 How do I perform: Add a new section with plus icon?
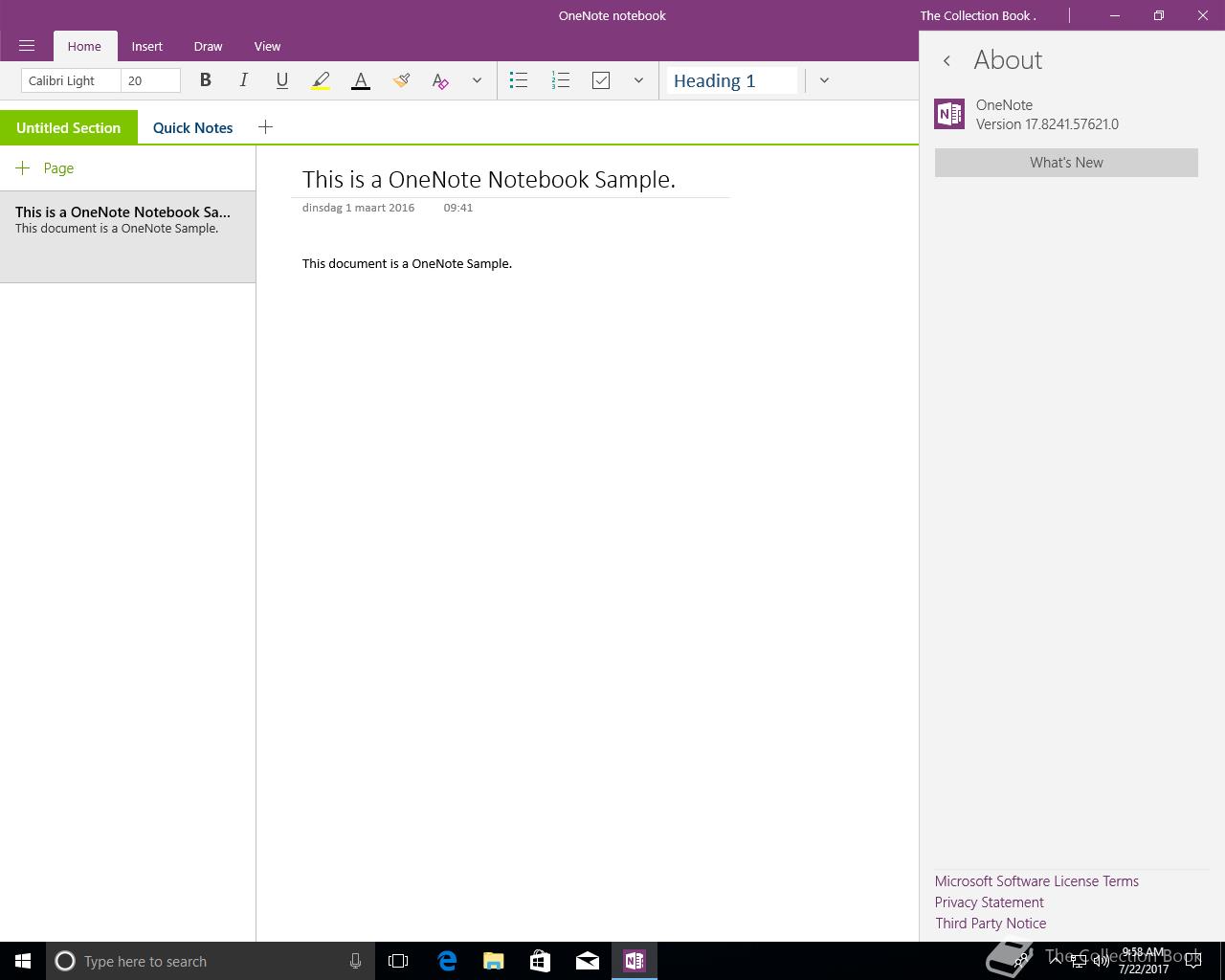265,126
